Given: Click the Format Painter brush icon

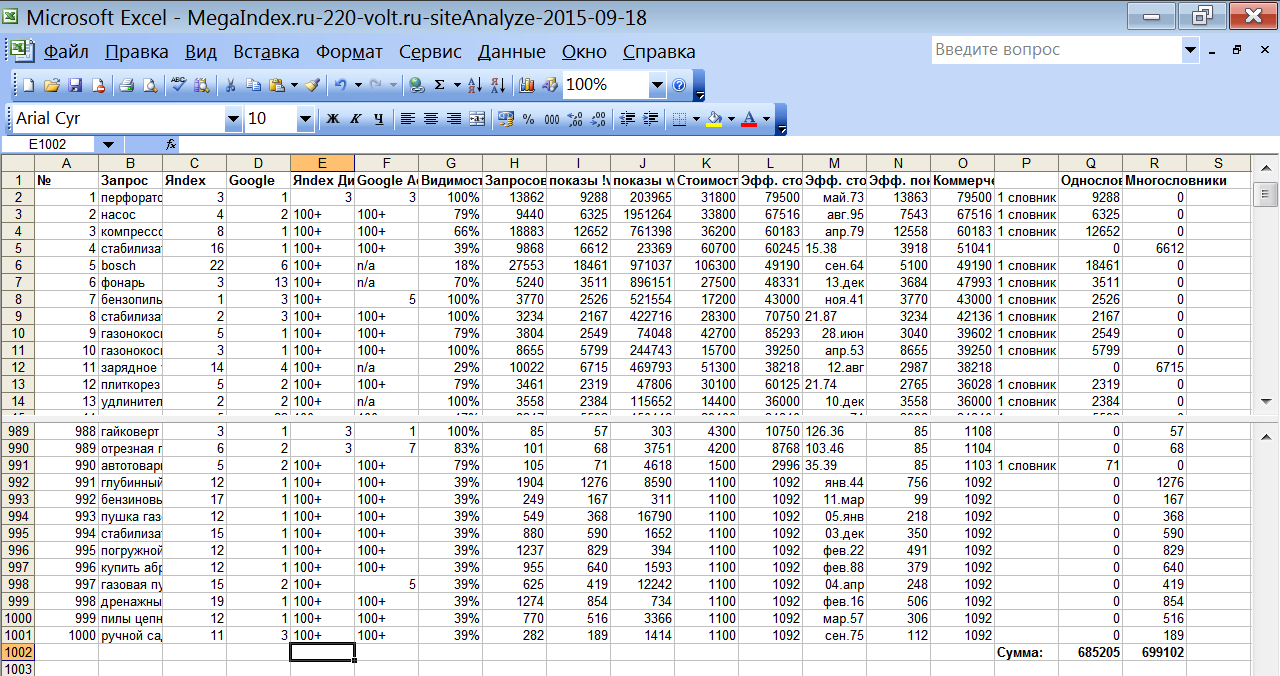Looking at the screenshot, I should click(x=312, y=86).
